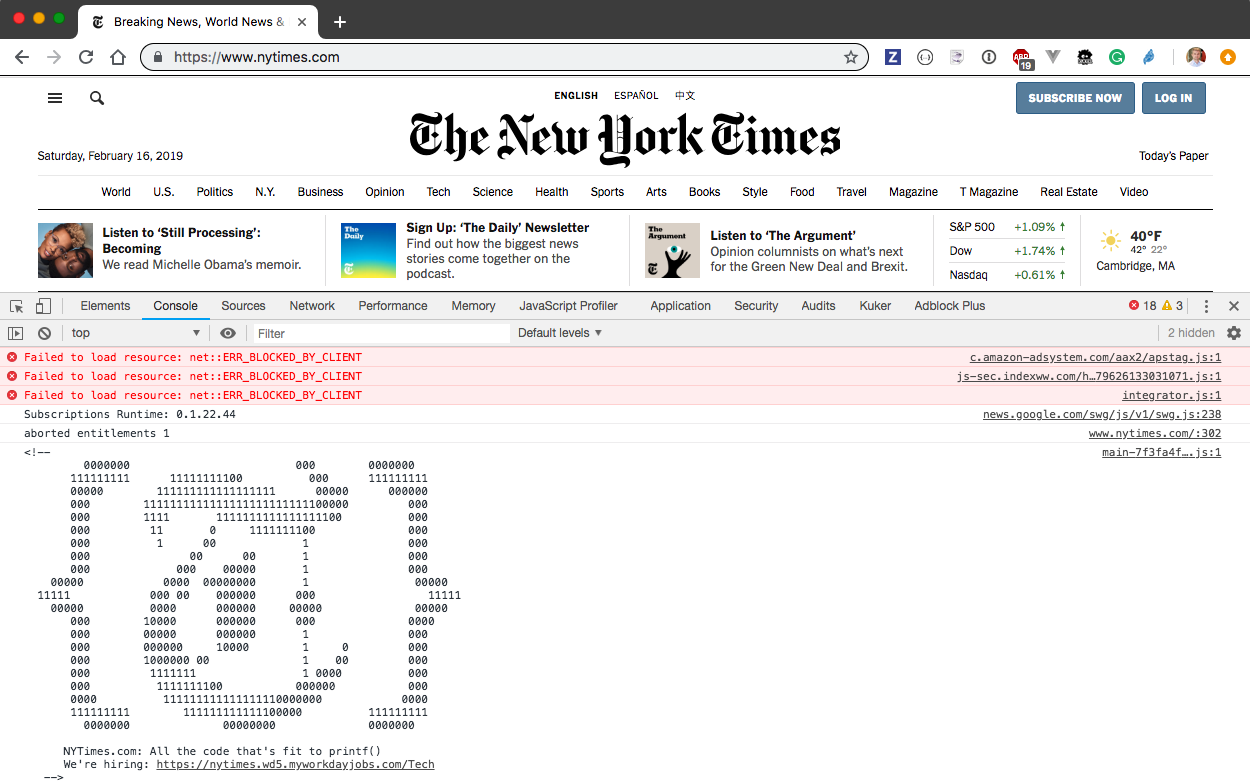This screenshot has height=783, width=1250.
Task: Go back to the previous page
Action: pos(22,57)
